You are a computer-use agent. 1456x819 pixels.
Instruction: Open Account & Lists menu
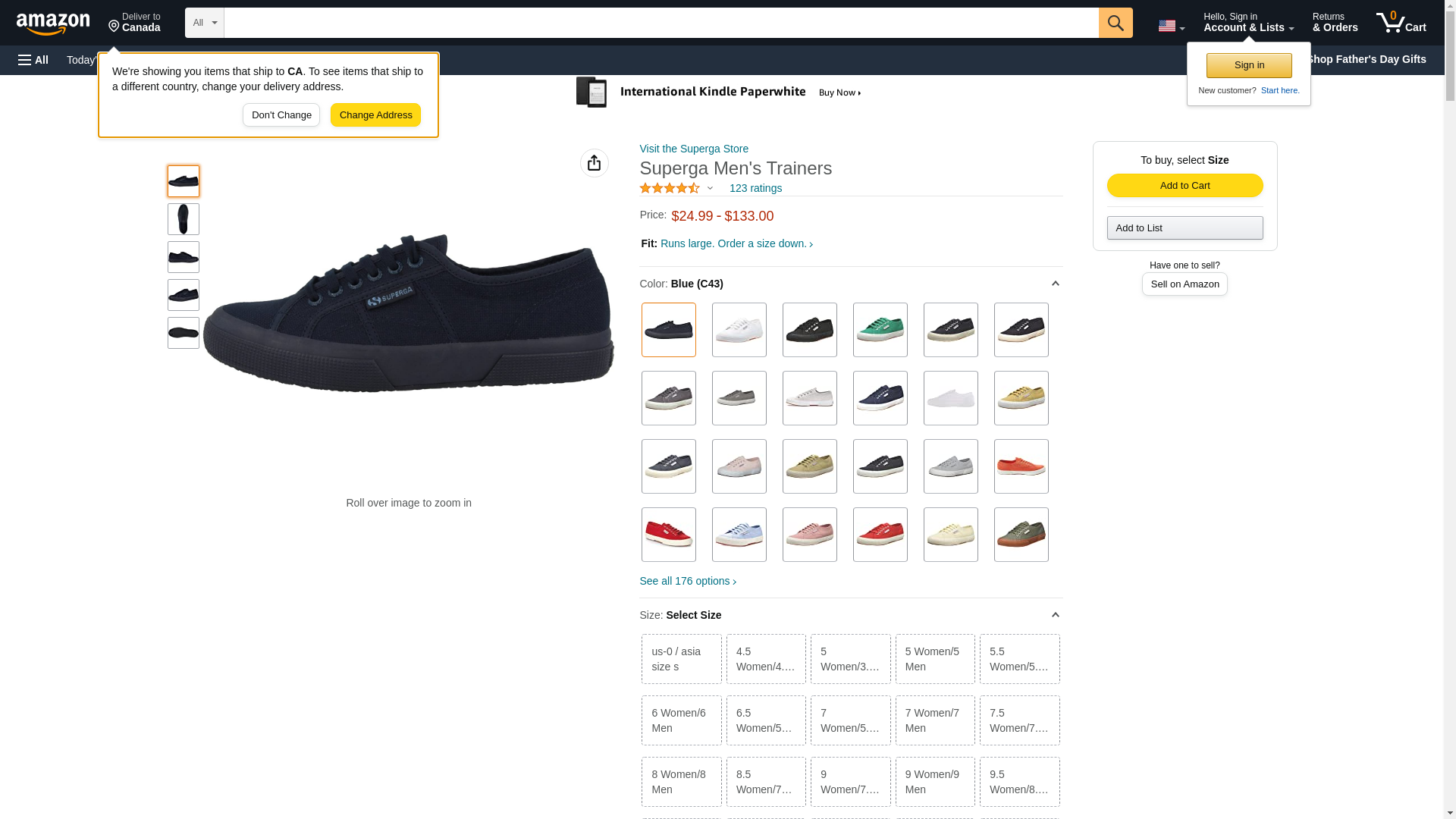coord(1248,23)
